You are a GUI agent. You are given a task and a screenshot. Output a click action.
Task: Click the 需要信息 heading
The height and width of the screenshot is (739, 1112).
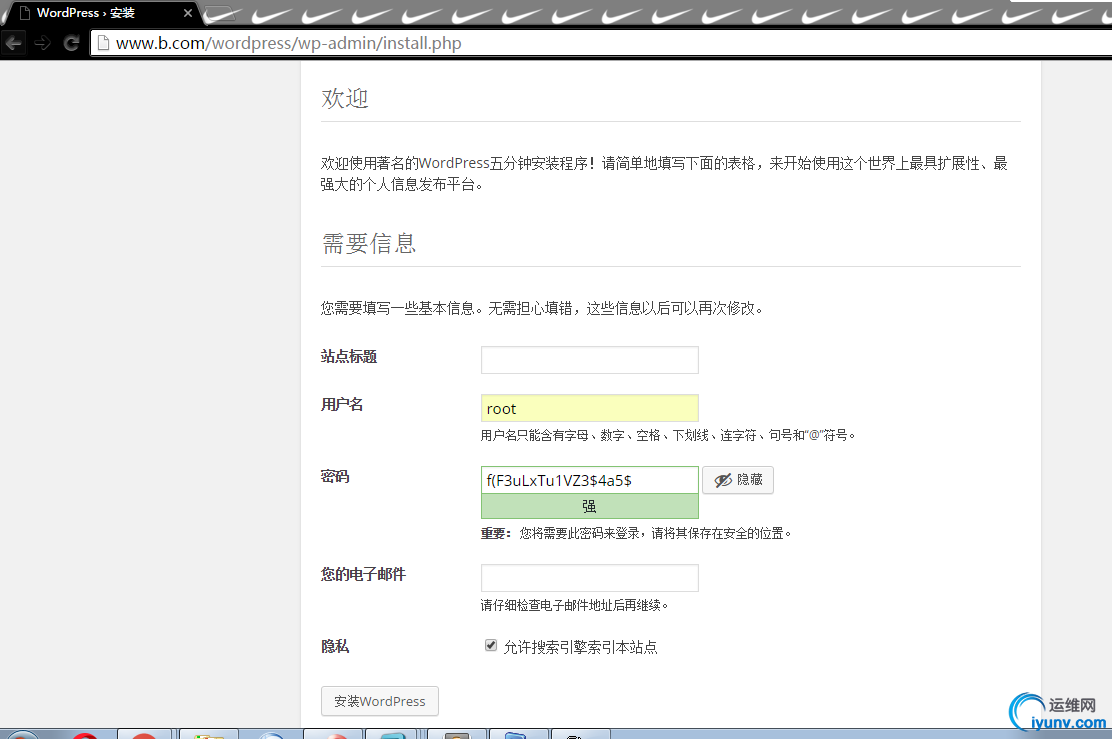pos(369,243)
